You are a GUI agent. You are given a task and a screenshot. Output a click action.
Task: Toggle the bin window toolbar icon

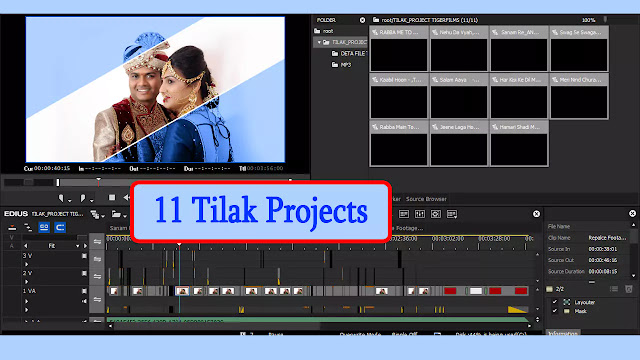point(404,214)
